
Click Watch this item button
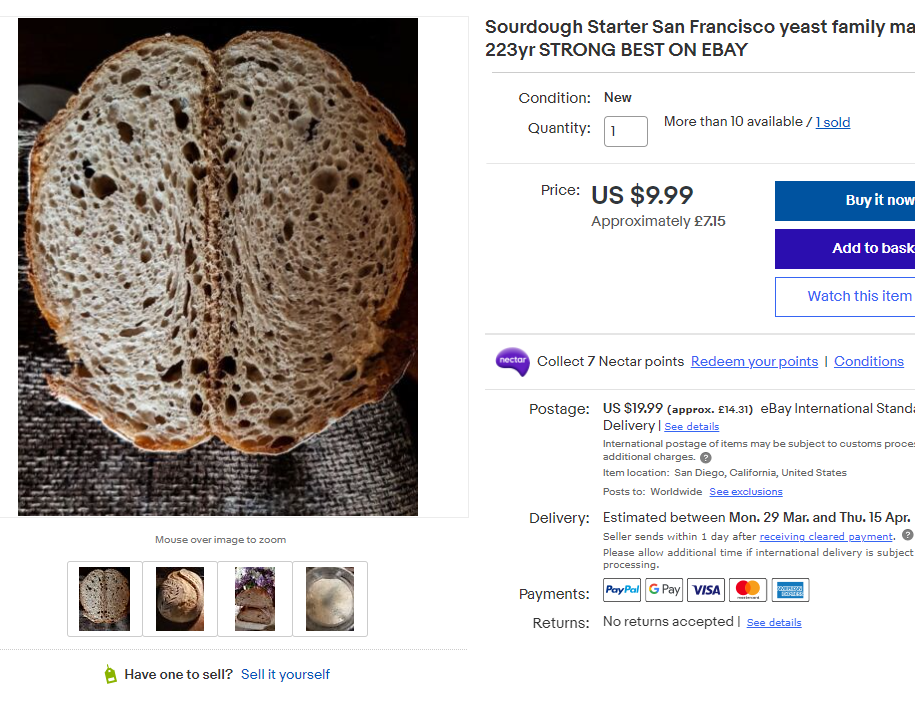[845, 296]
